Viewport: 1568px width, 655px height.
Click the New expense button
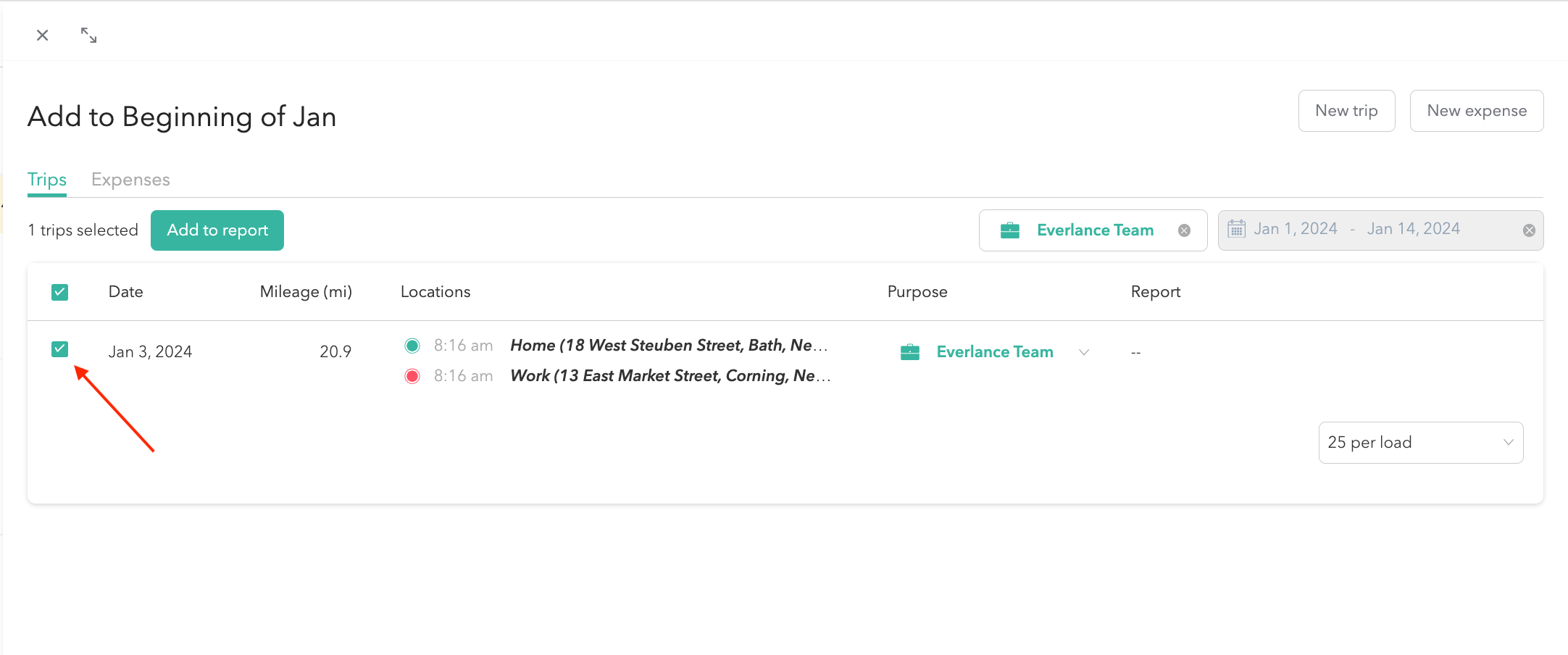pos(1476,111)
